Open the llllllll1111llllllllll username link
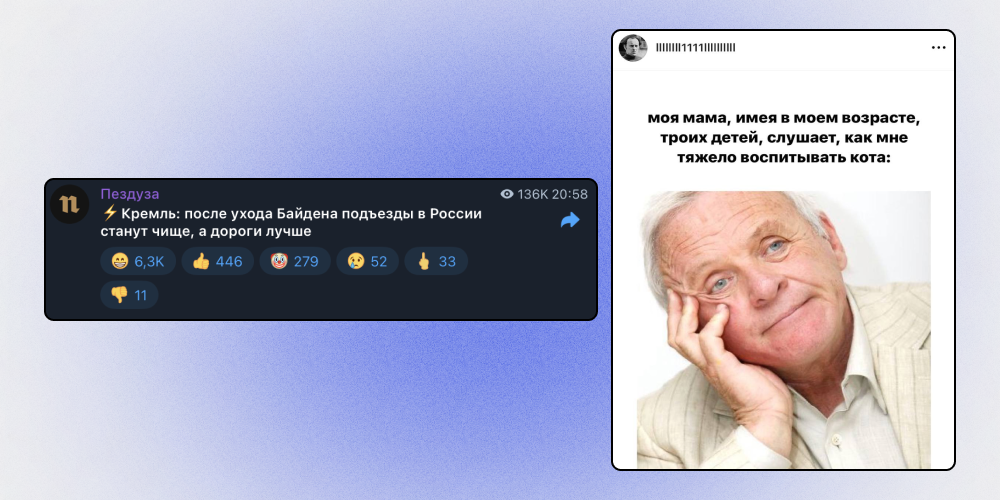This screenshot has height=500, width=1000. (x=696, y=48)
